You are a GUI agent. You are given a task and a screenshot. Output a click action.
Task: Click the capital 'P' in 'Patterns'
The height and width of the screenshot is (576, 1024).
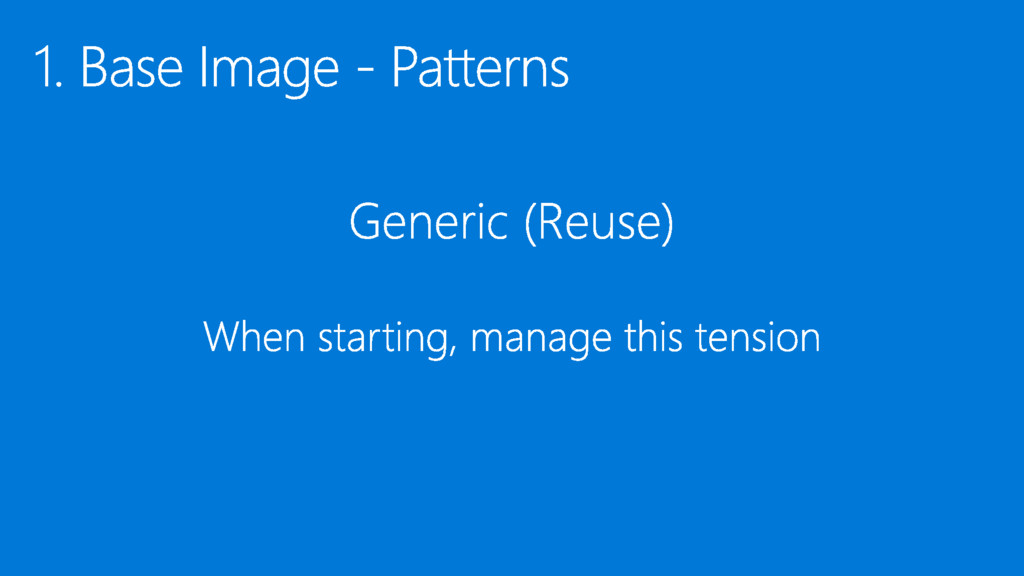[x=405, y=67]
